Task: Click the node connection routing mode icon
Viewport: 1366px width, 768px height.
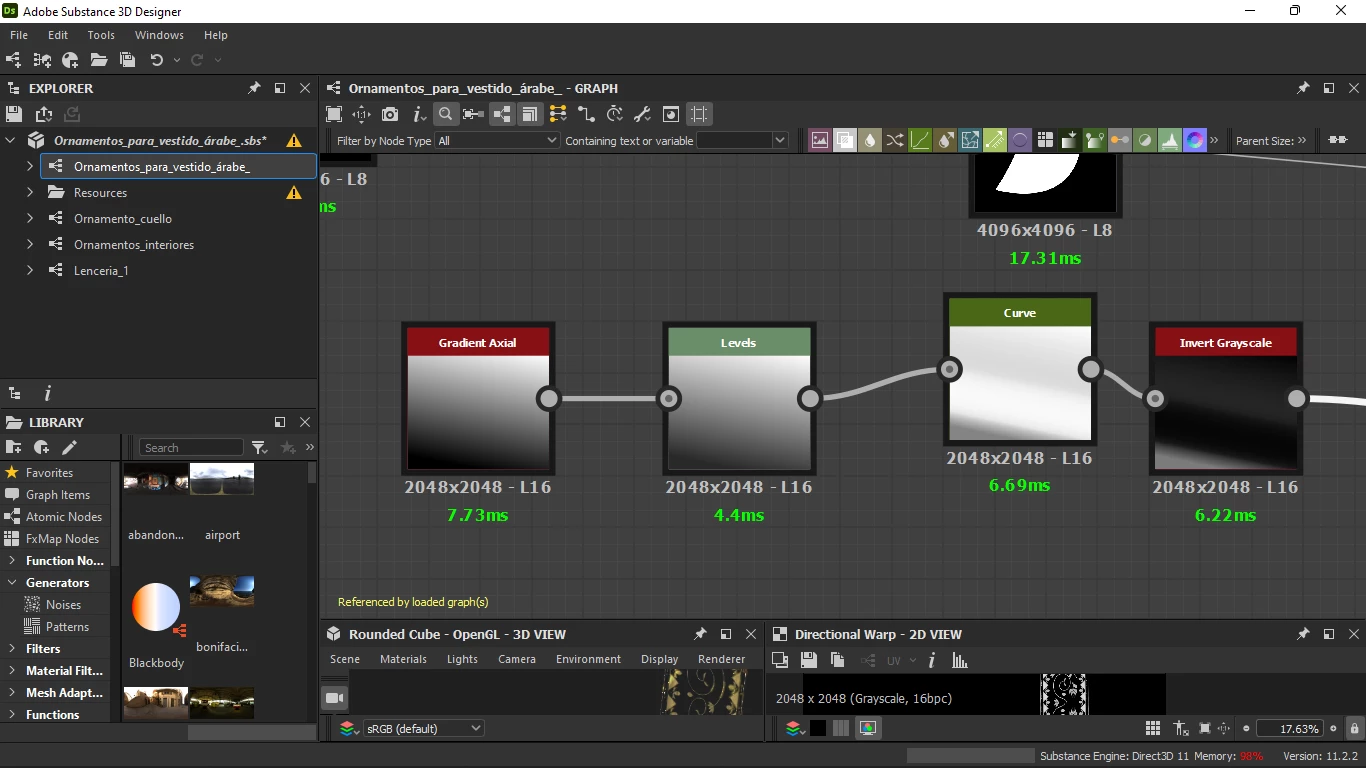Action: click(586, 114)
